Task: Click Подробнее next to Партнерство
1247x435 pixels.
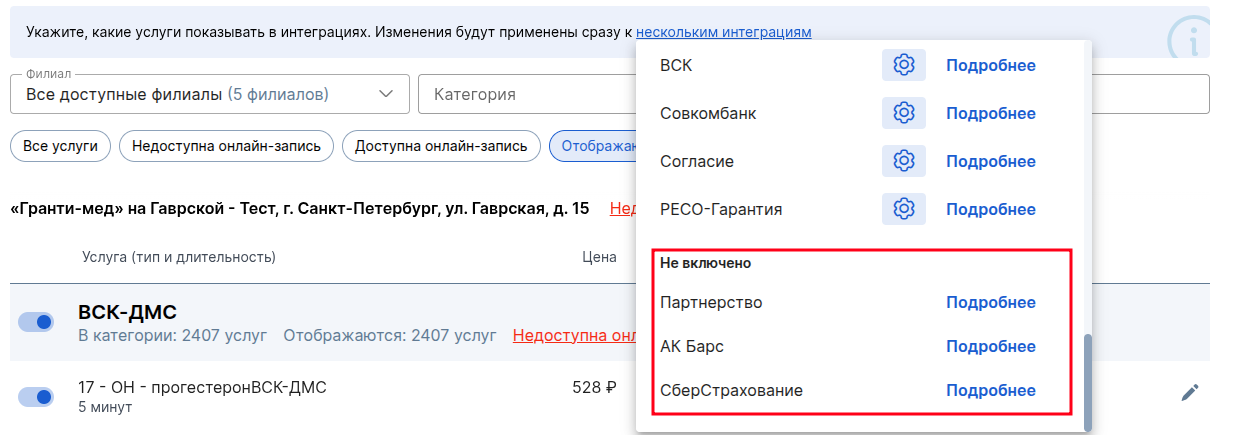Action: (991, 302)
